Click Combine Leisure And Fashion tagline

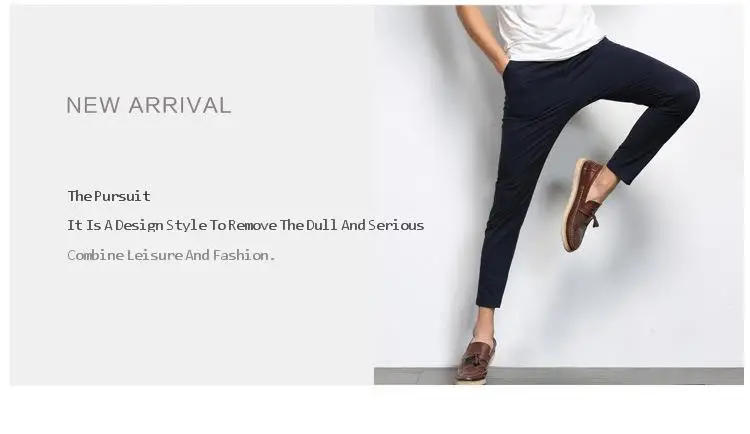[x=171, y=255]
